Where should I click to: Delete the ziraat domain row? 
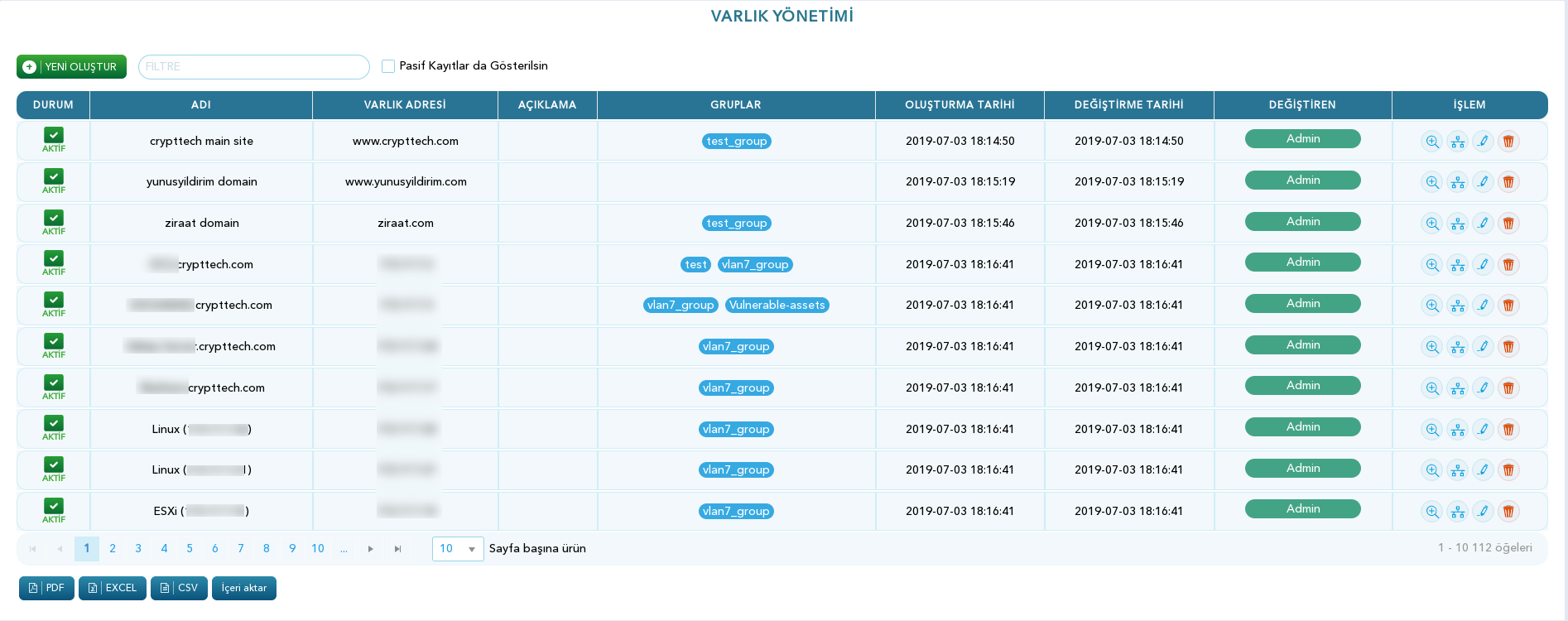click(1508, 224)
